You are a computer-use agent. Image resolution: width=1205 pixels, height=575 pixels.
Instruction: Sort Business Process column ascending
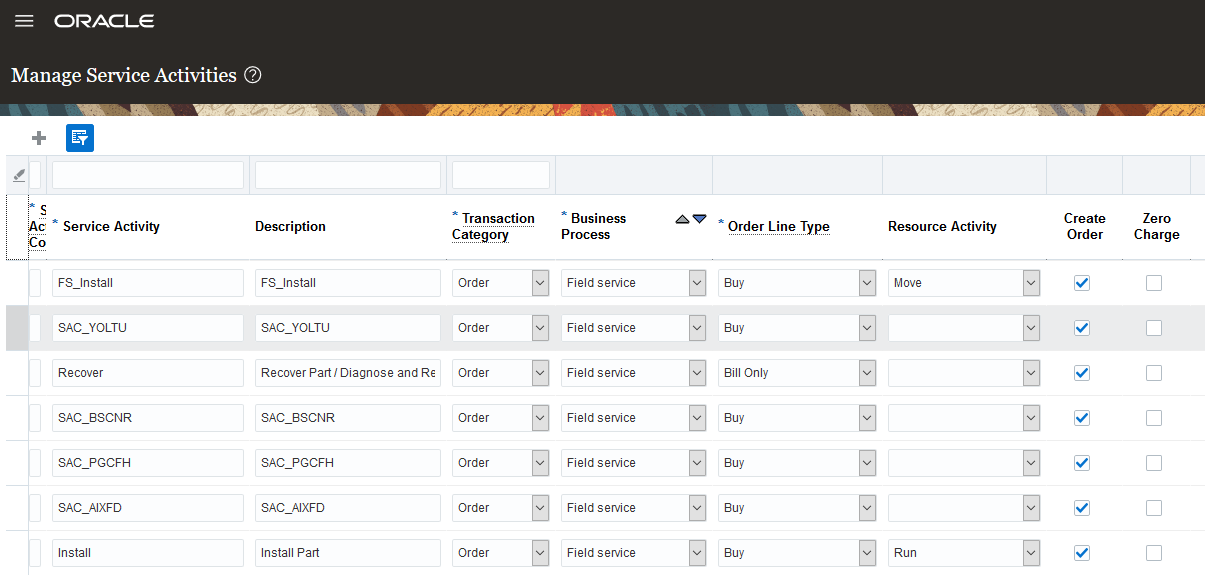pyautogui.click(x=682, y=219)
